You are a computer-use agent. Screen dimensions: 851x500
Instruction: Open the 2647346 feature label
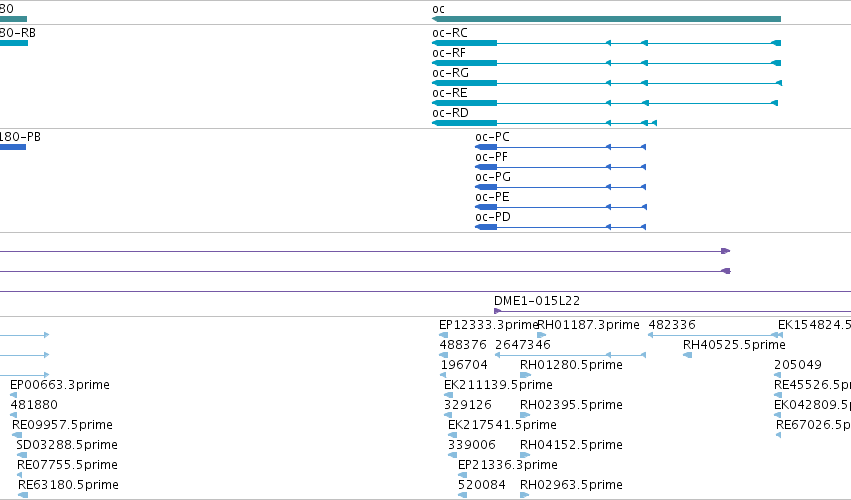click(523, 345)
